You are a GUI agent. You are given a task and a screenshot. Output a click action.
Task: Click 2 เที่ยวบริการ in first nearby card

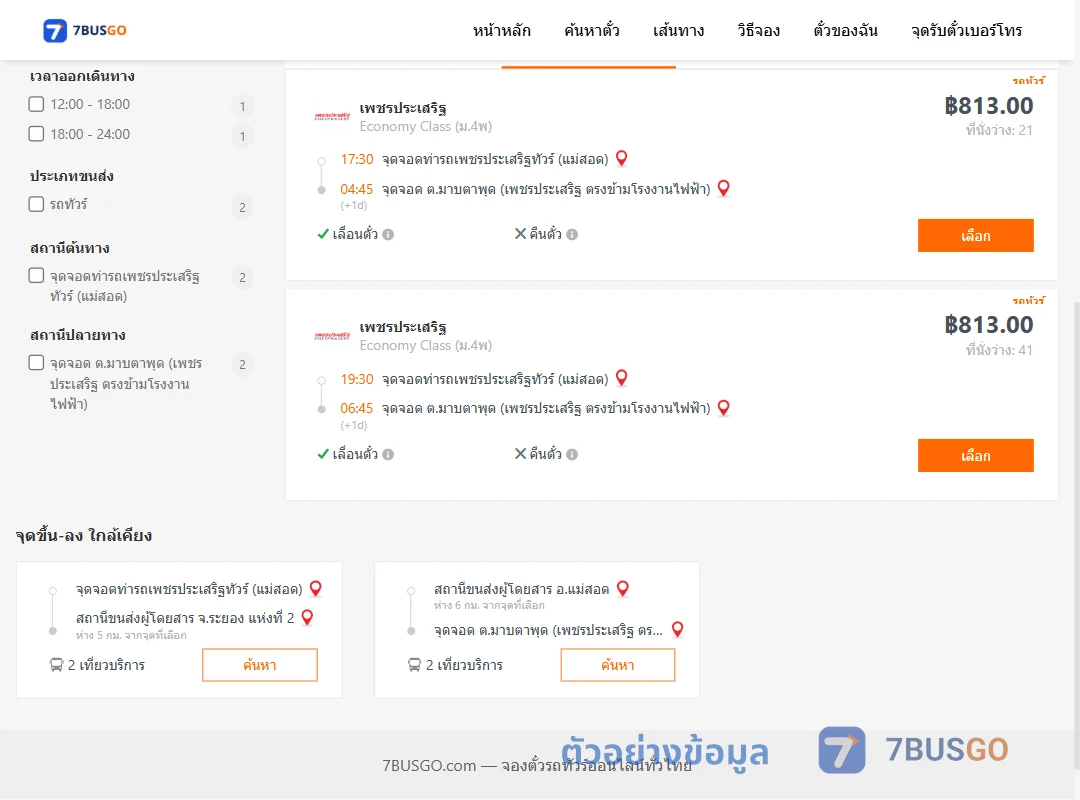(x=106, y=665)
